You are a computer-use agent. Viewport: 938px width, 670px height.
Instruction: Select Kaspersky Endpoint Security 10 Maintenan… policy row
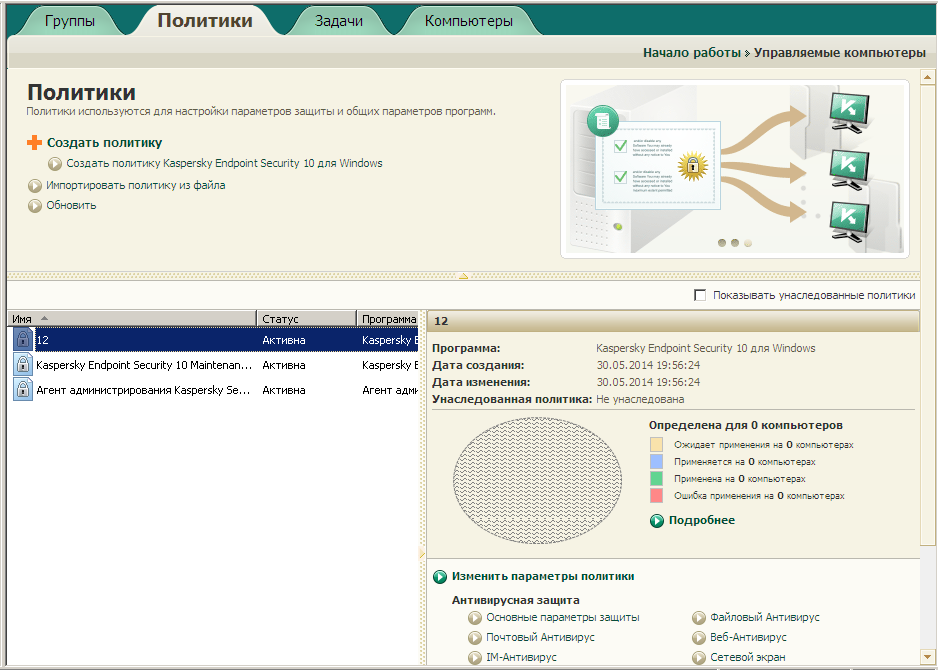pyautogui.click(x=213, y=365)
